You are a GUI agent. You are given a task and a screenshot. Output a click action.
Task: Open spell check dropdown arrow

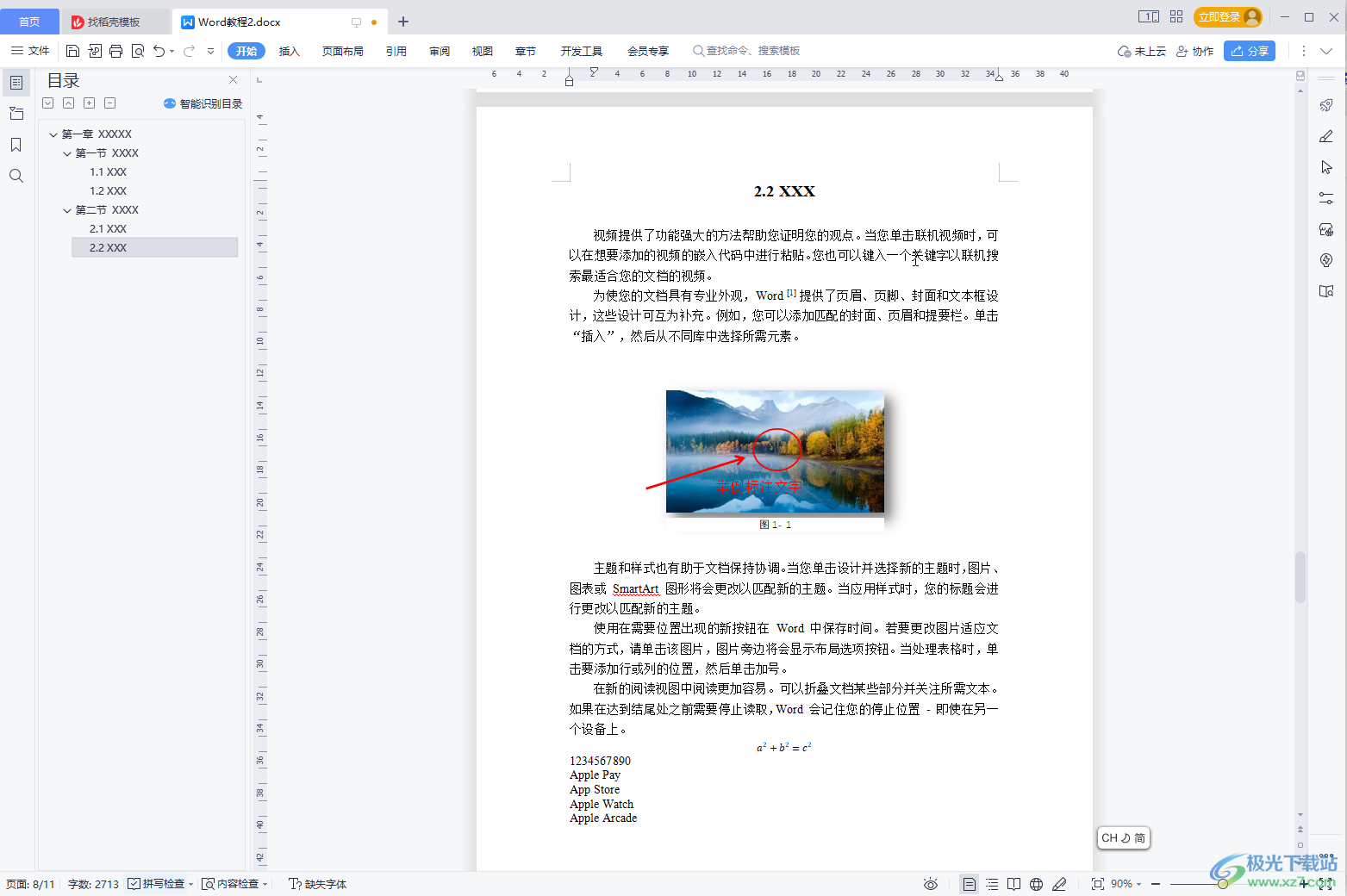[190, 884]
